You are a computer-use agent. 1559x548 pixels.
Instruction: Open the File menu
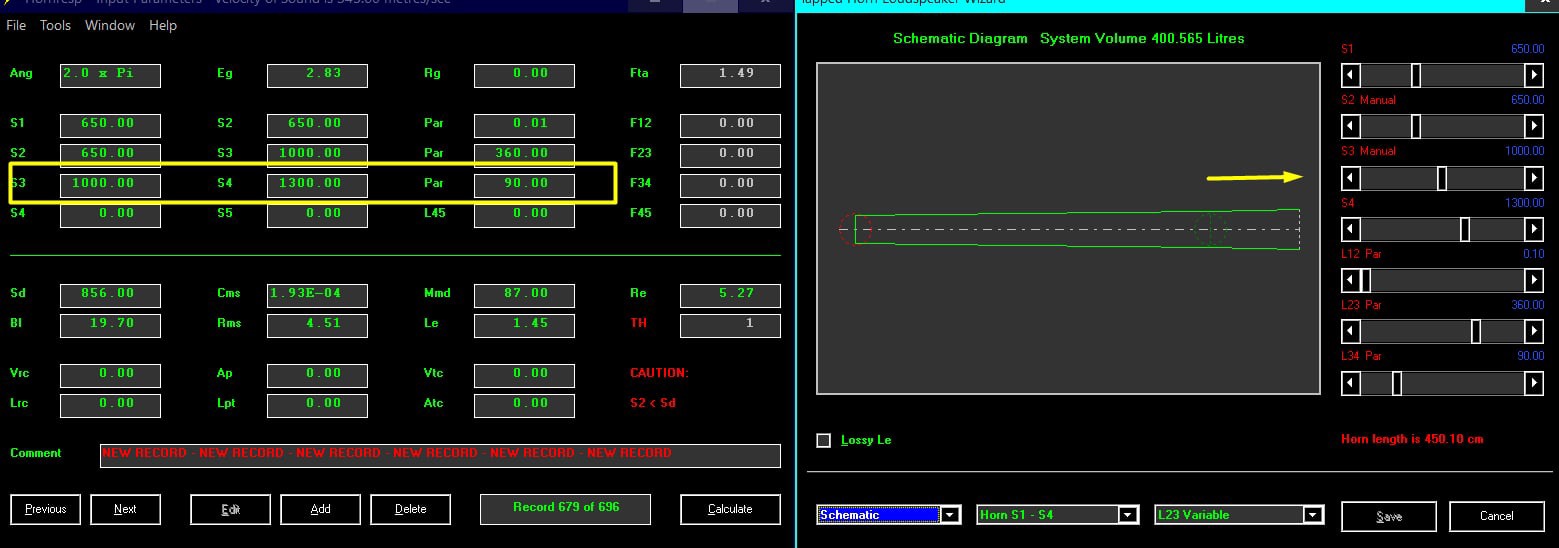point(16,25)
